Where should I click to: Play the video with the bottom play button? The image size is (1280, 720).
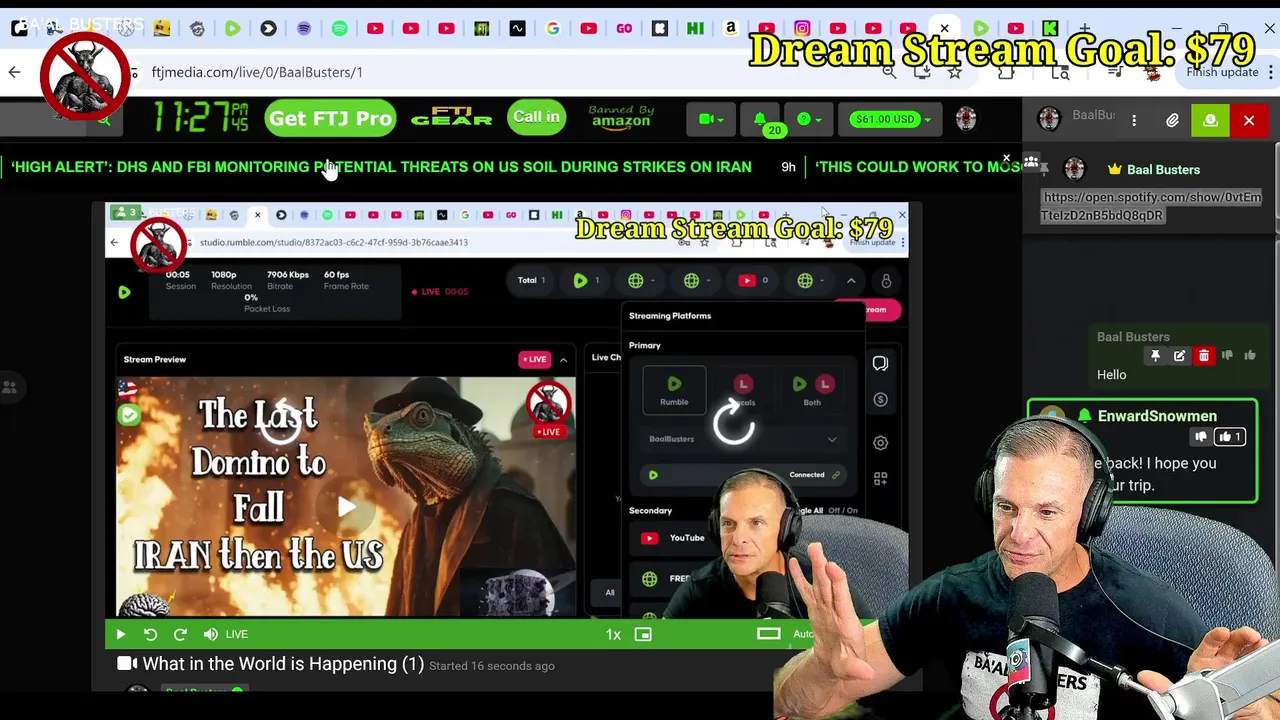tap(120, 634)
